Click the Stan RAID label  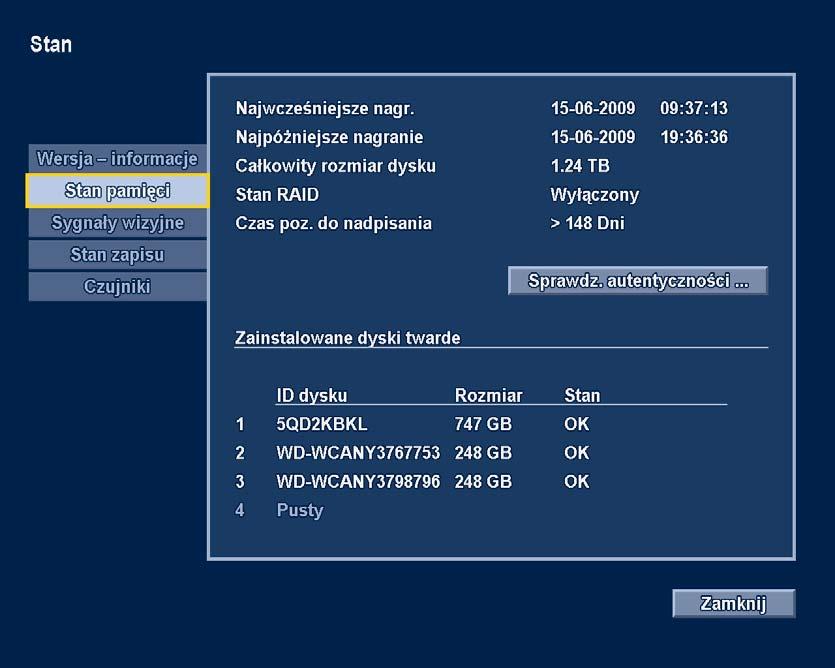coord(277,194)
